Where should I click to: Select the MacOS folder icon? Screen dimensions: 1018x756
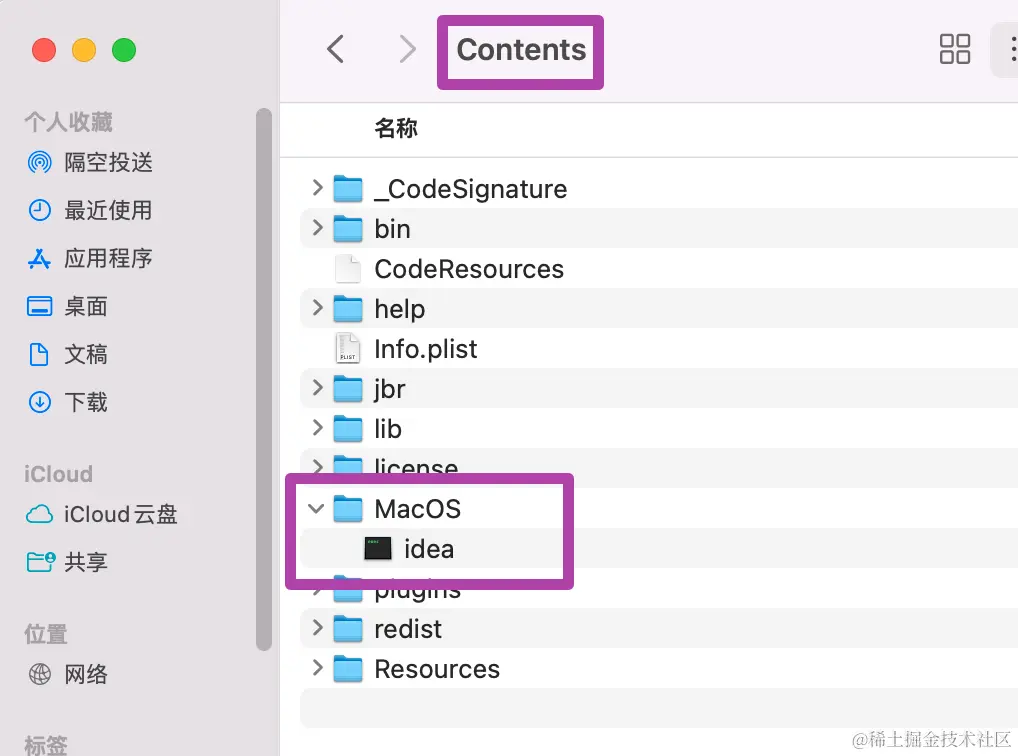[348, 509]
